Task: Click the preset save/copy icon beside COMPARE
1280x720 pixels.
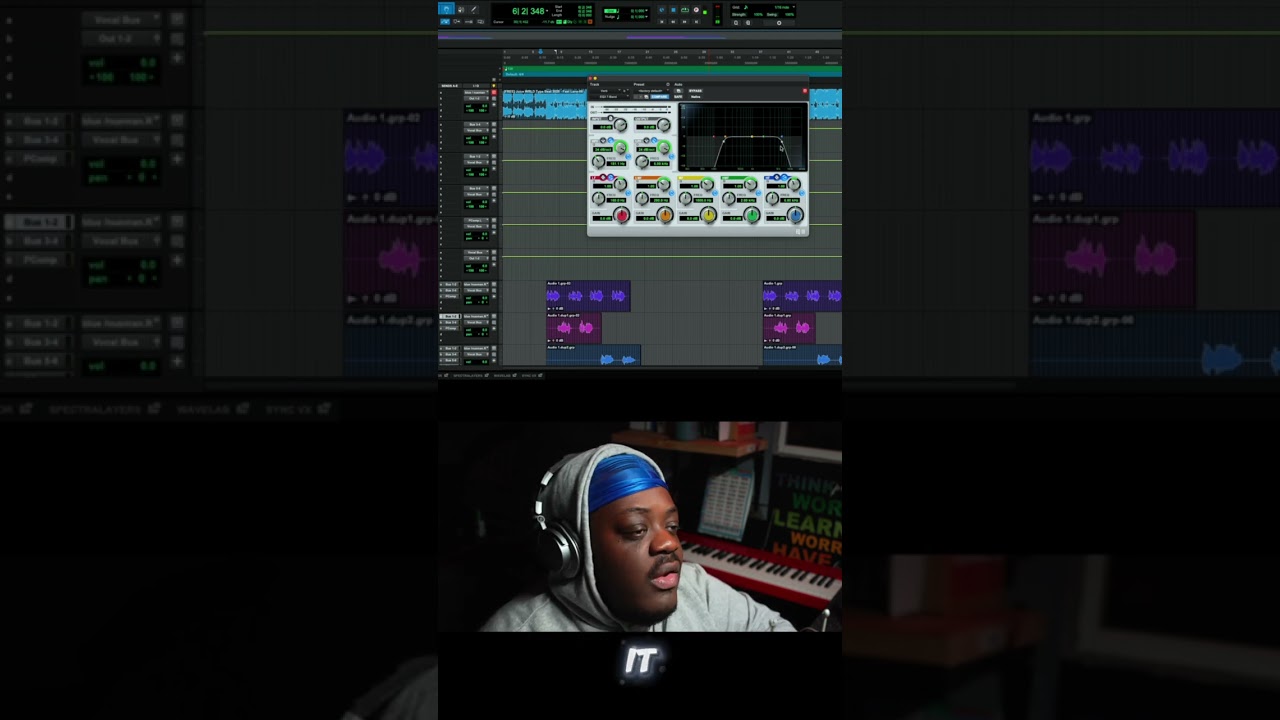Action: 646,97
